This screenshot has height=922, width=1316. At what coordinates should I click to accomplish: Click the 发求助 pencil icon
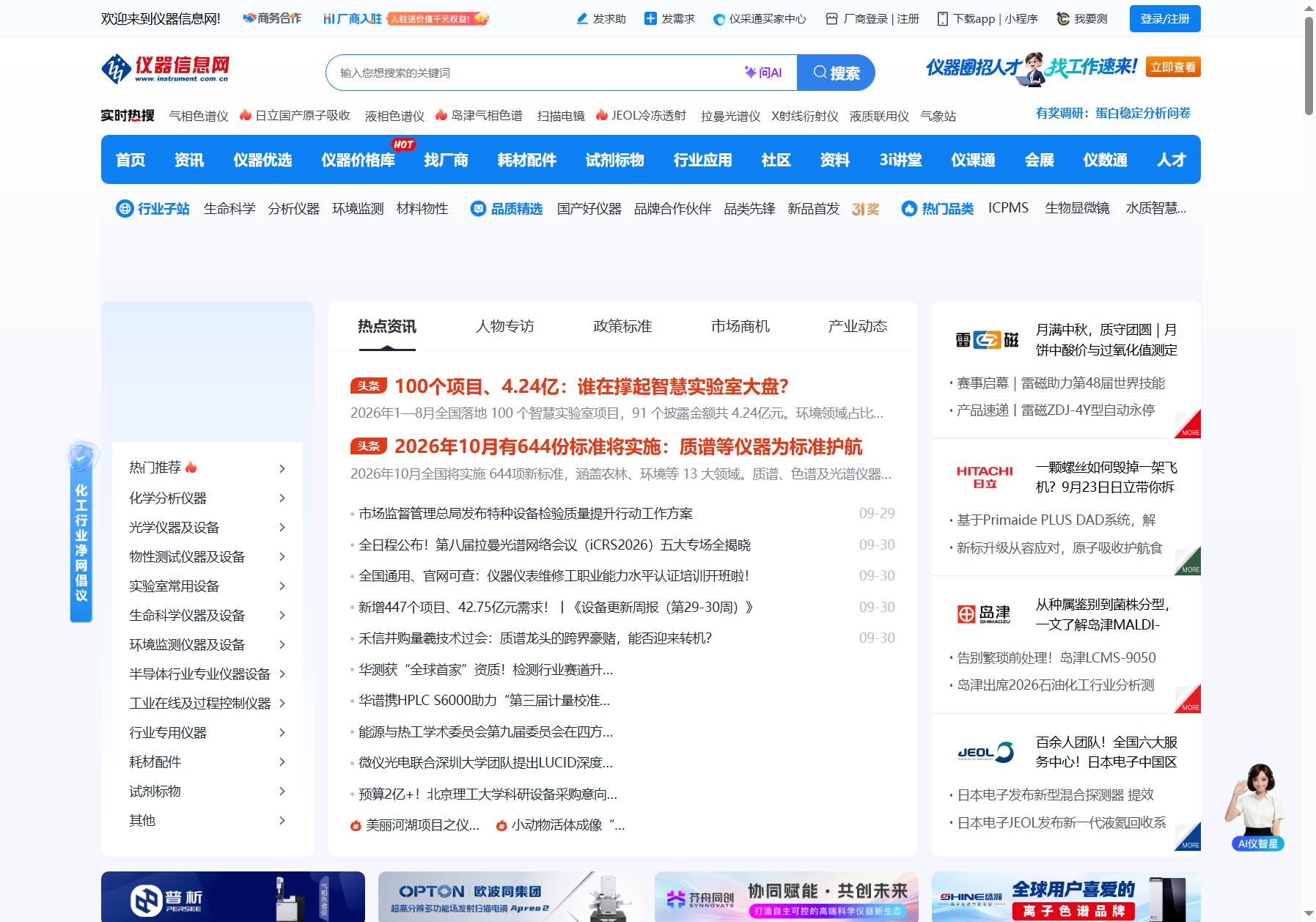point(582,19)
